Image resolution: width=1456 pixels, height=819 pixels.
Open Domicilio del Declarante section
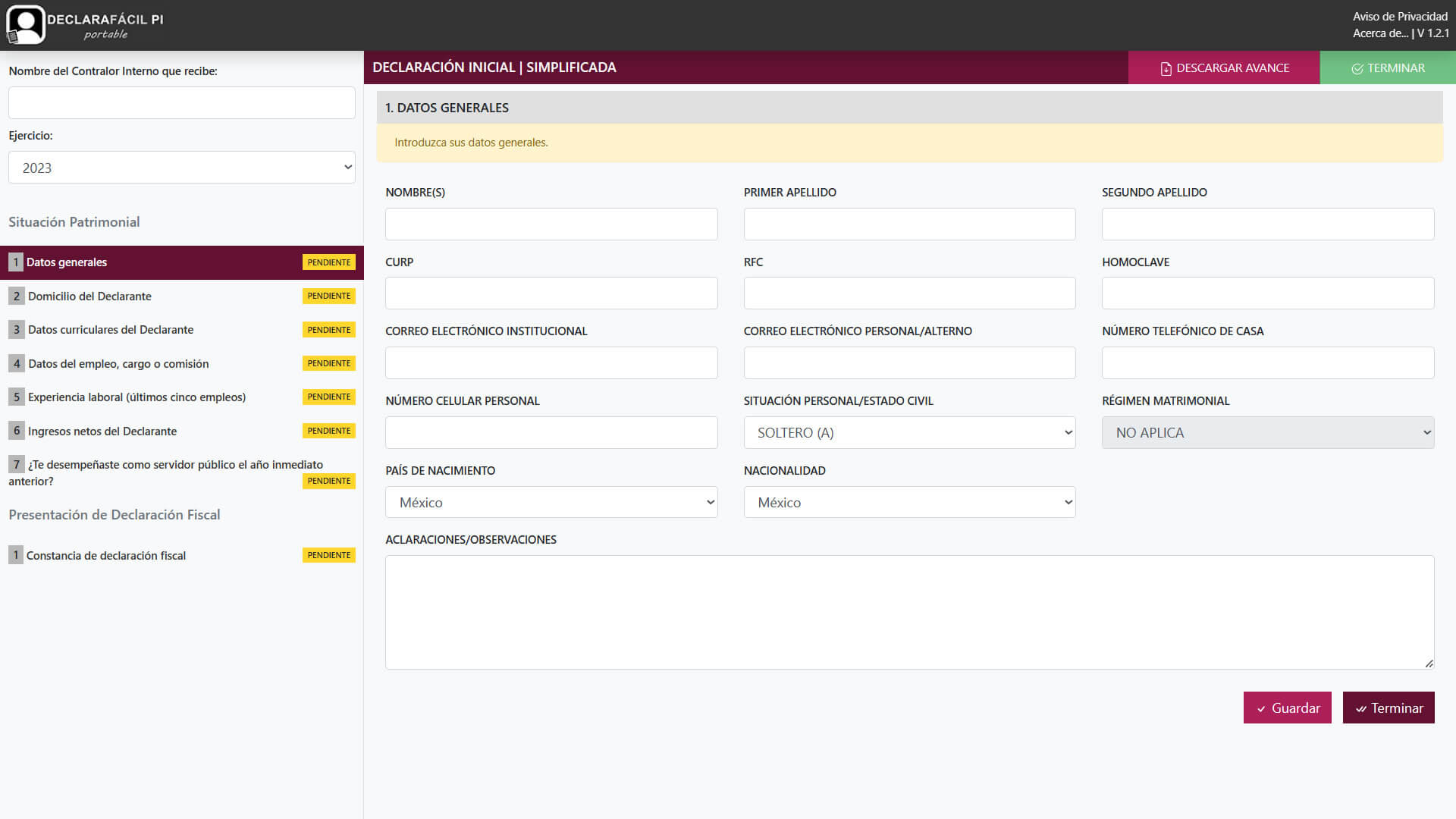[x=182, y=296]
